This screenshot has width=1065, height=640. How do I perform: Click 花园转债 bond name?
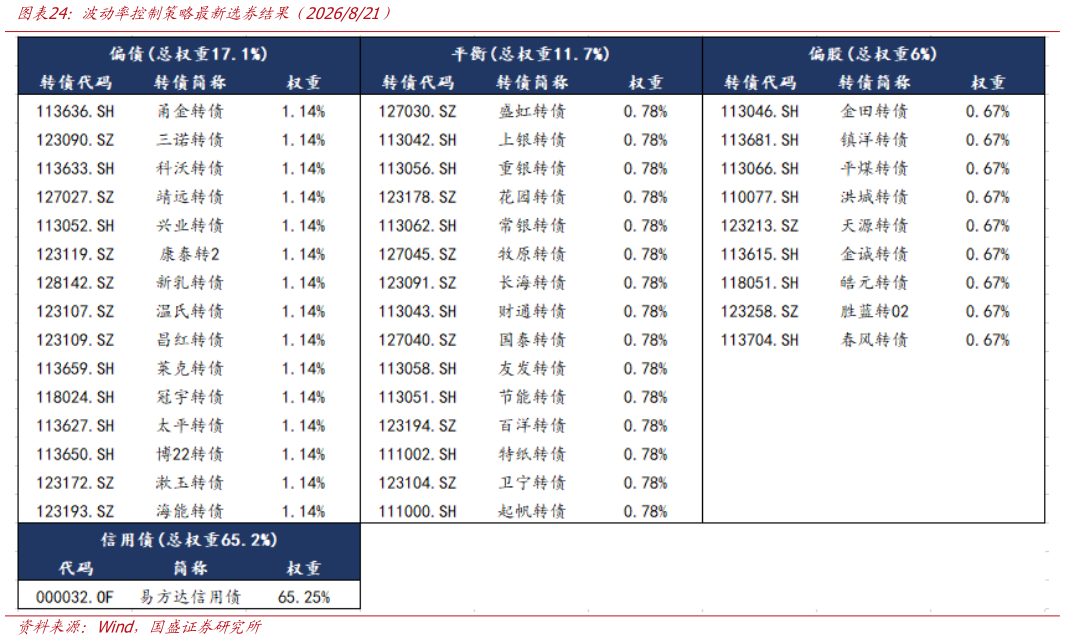[532, 197]
